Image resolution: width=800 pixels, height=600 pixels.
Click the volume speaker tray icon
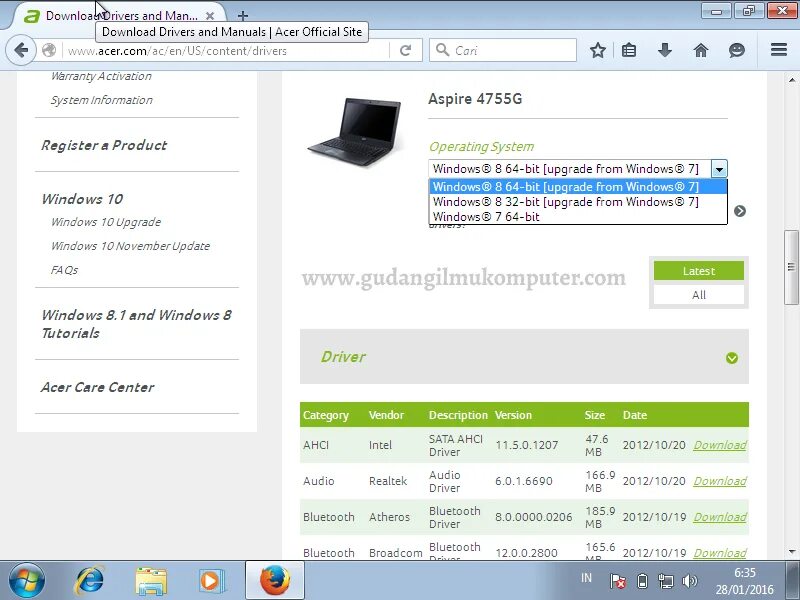(x=690, y=581)
